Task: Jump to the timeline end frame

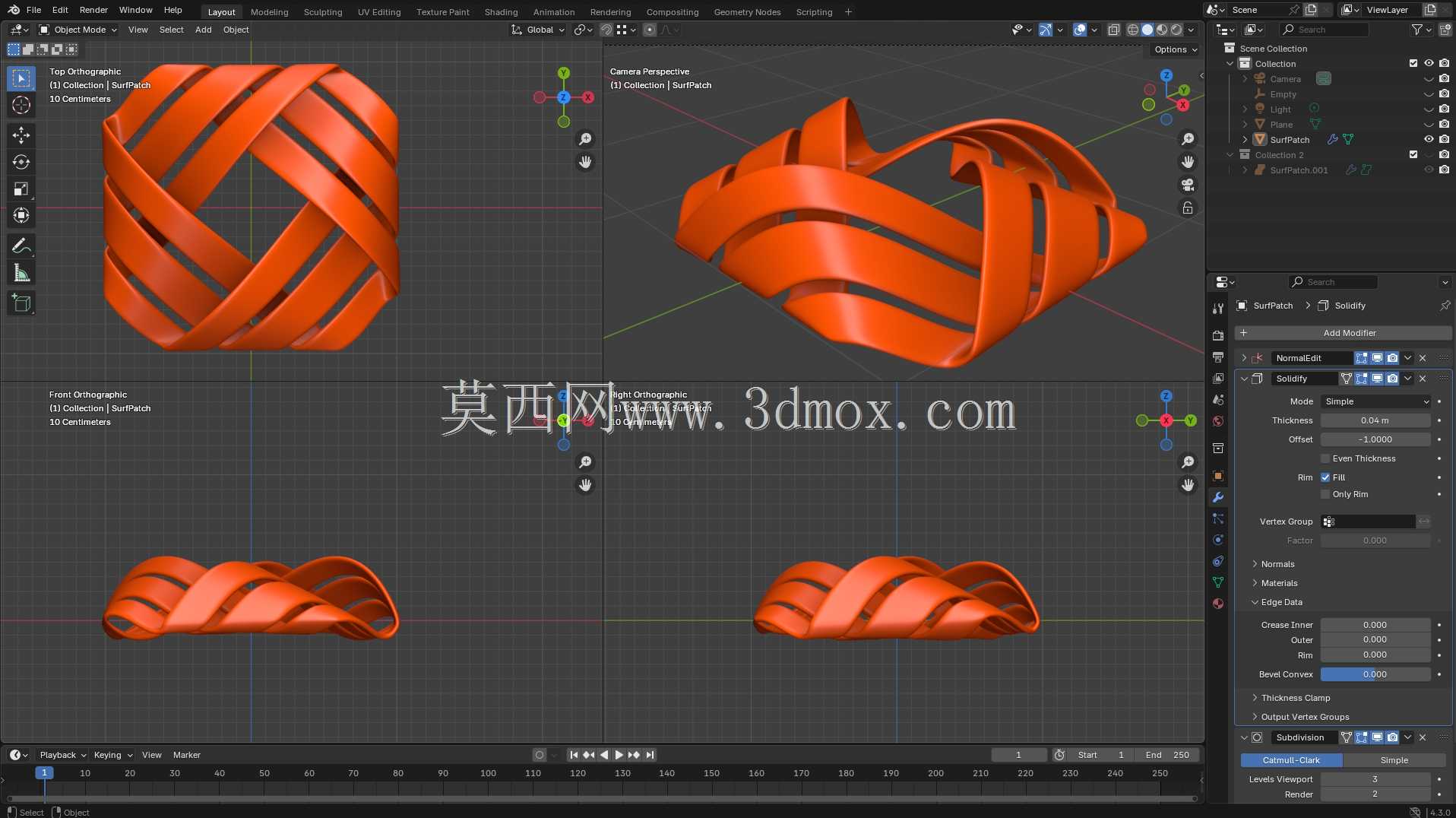Action: coord(650,755)
